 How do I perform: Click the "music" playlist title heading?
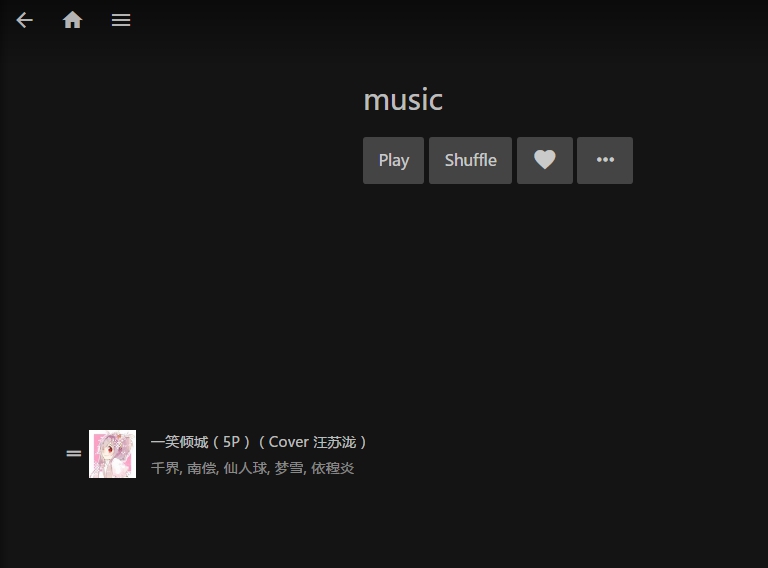pyautogui.click(x=403, y=99)
